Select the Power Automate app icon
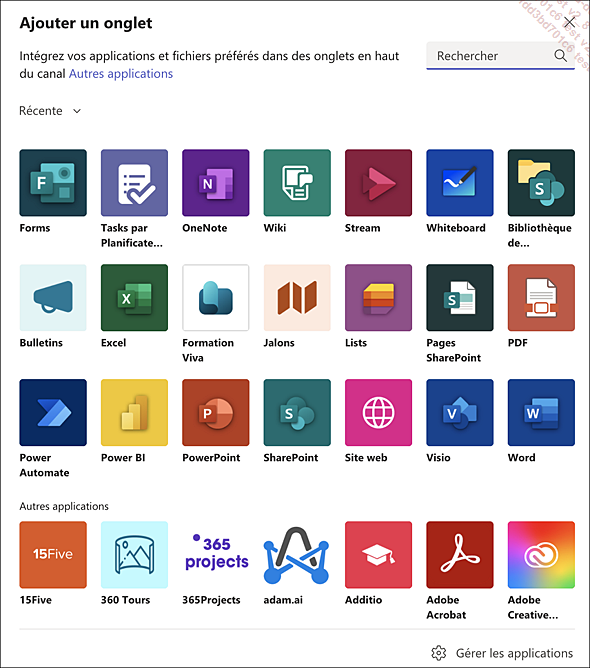This screenshot has height=668, width=590. [x=53, y=413]
